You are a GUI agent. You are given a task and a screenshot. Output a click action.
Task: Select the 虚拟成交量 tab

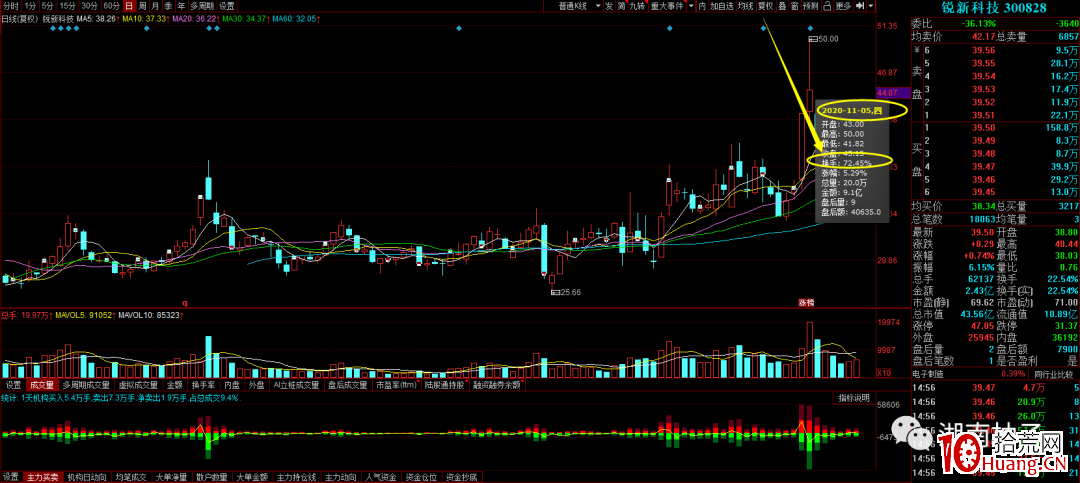[138, 384]
